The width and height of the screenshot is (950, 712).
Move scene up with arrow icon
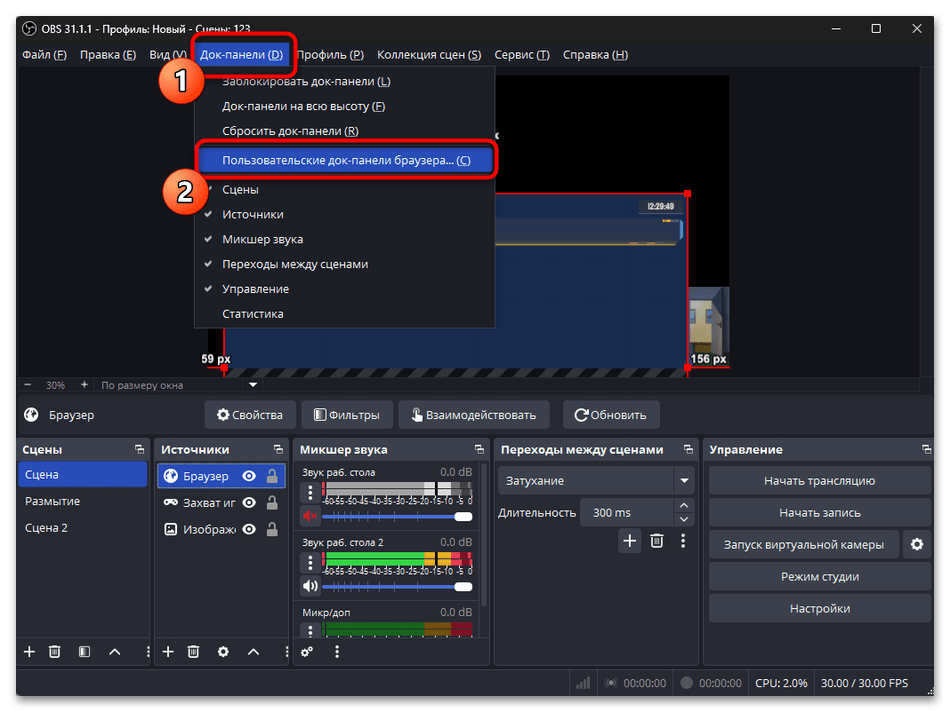point(115,652)
